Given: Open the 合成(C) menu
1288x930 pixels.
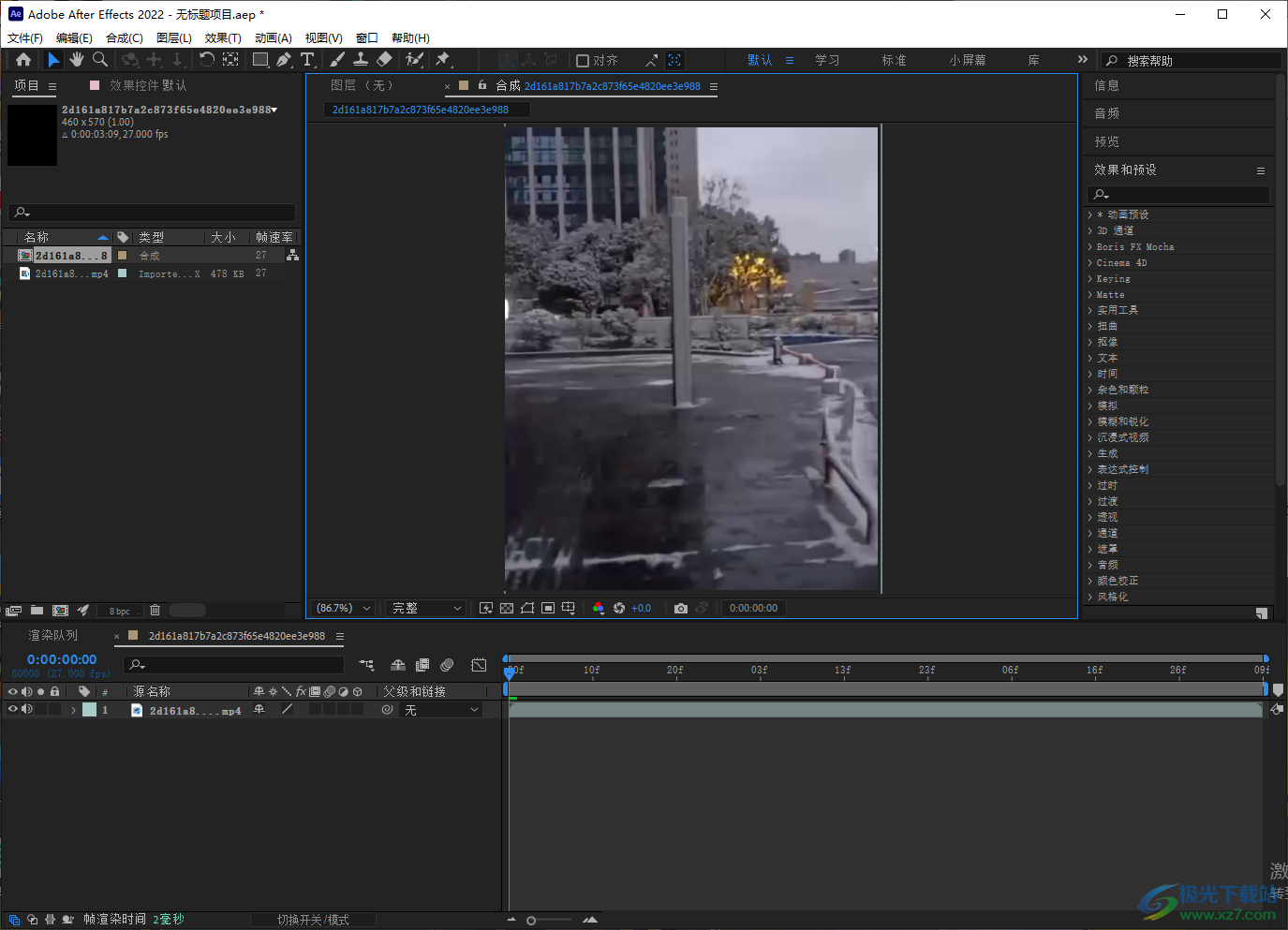Looking at the screenshot, I should tap(125, 38).
